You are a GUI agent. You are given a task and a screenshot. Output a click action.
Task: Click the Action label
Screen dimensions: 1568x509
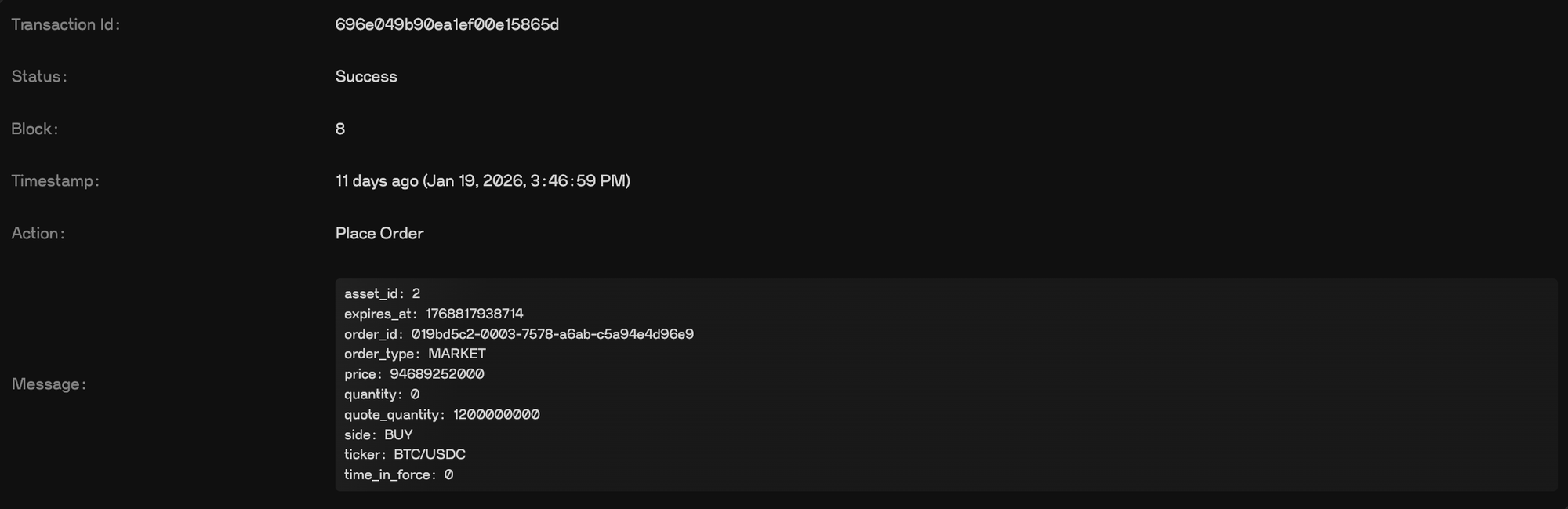38,233
